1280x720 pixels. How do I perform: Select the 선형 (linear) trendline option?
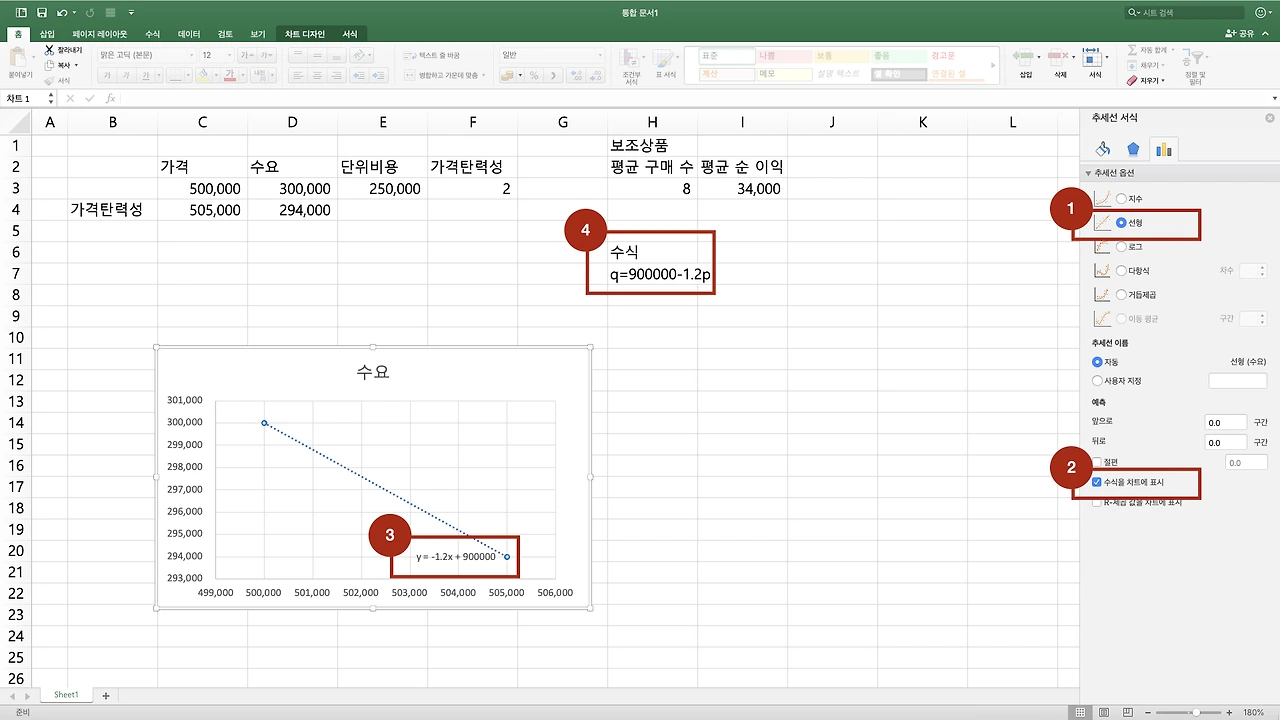click(1121, 223)
